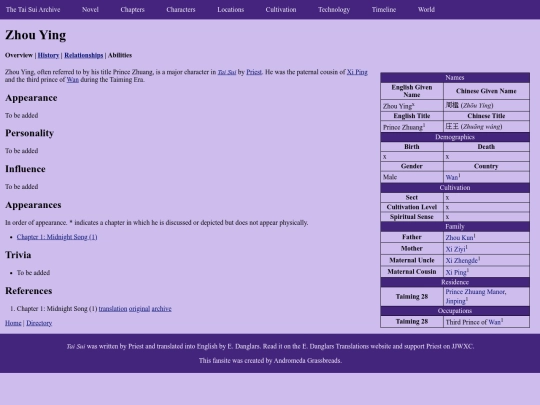
Task: Switch to the Relationships subpage
Action: tap(84, 55)
